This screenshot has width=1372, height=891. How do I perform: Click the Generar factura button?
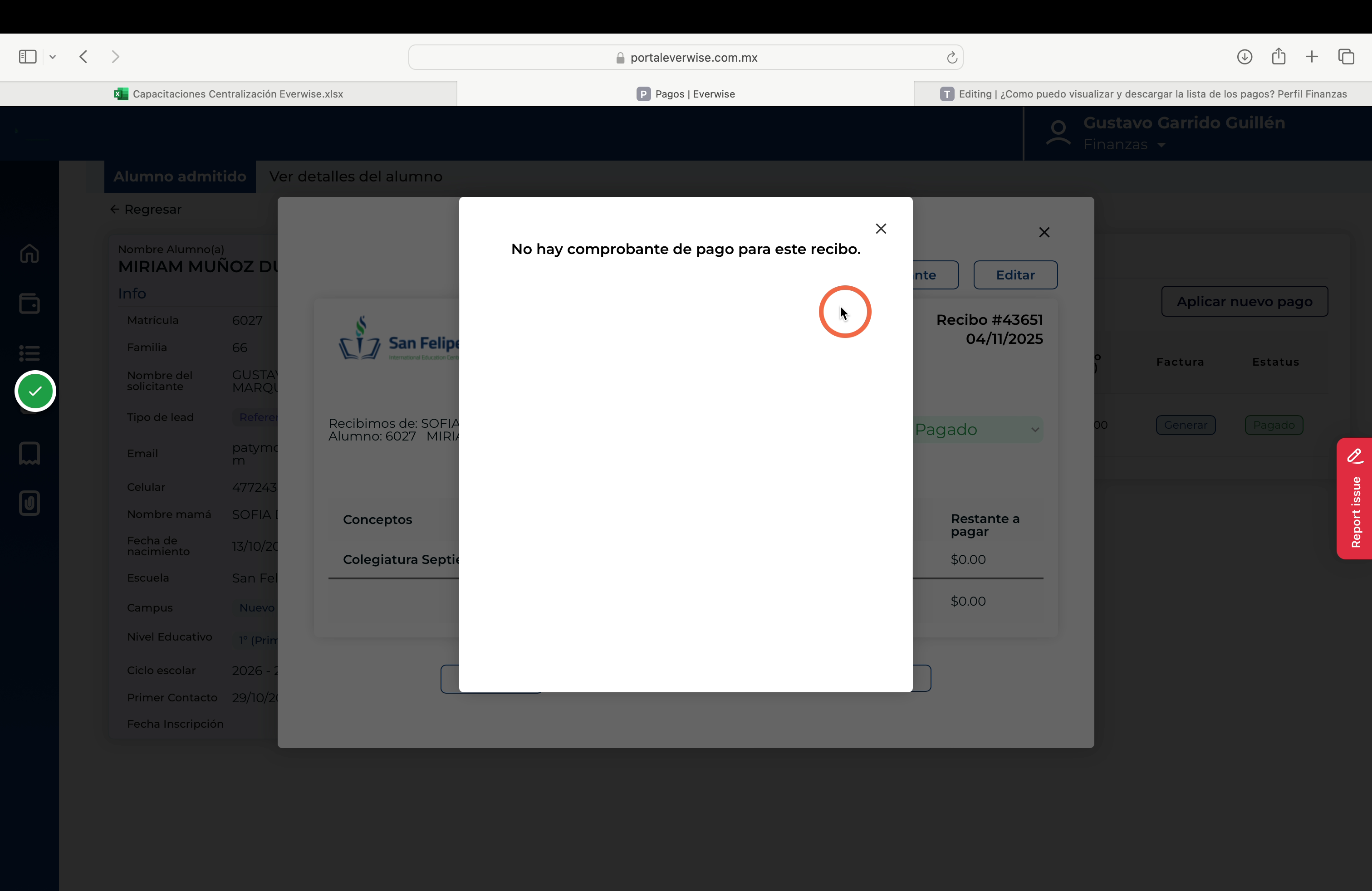[1185, 425]
